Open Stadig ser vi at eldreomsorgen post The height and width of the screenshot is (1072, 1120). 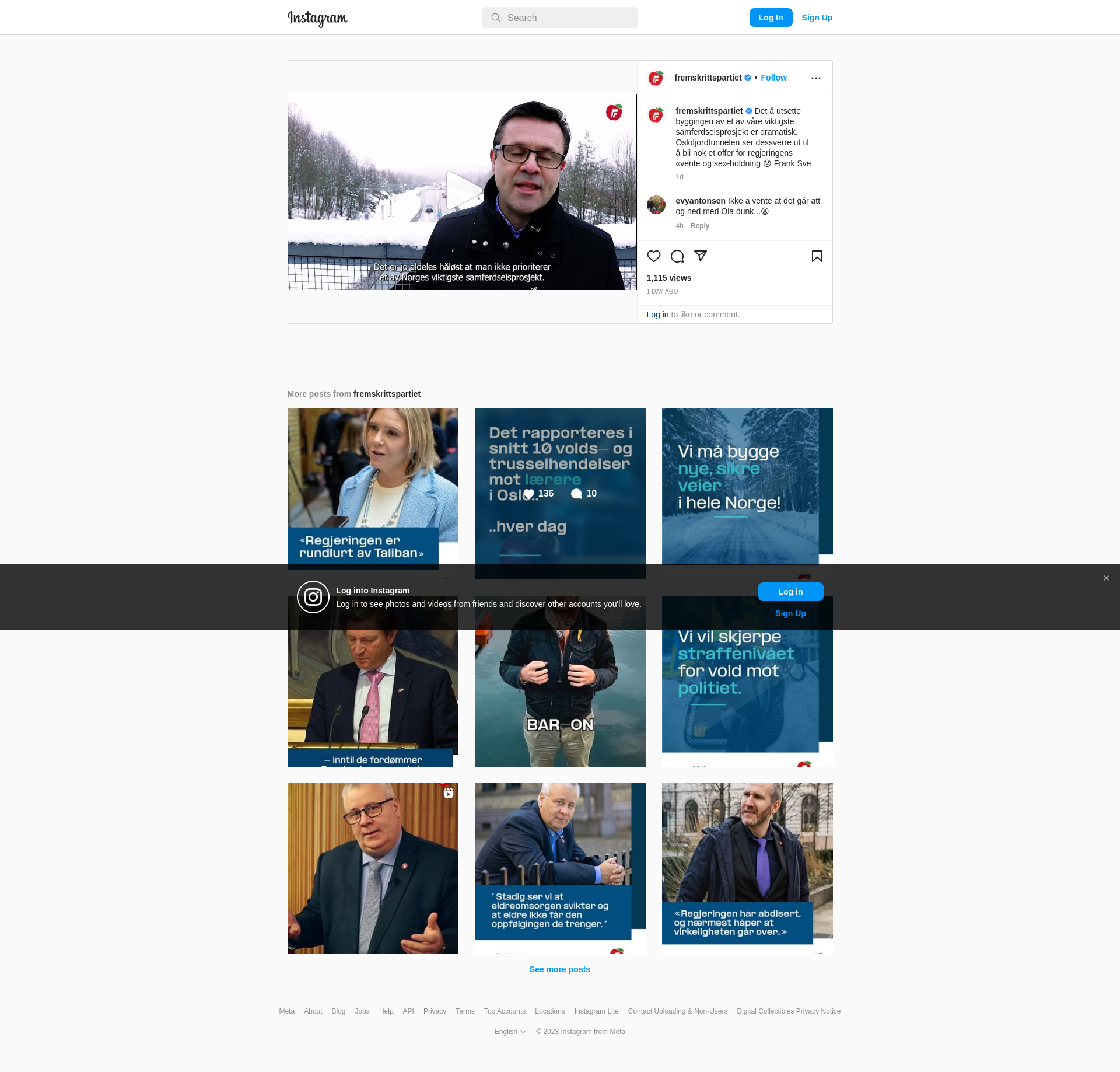click(560, 868)
